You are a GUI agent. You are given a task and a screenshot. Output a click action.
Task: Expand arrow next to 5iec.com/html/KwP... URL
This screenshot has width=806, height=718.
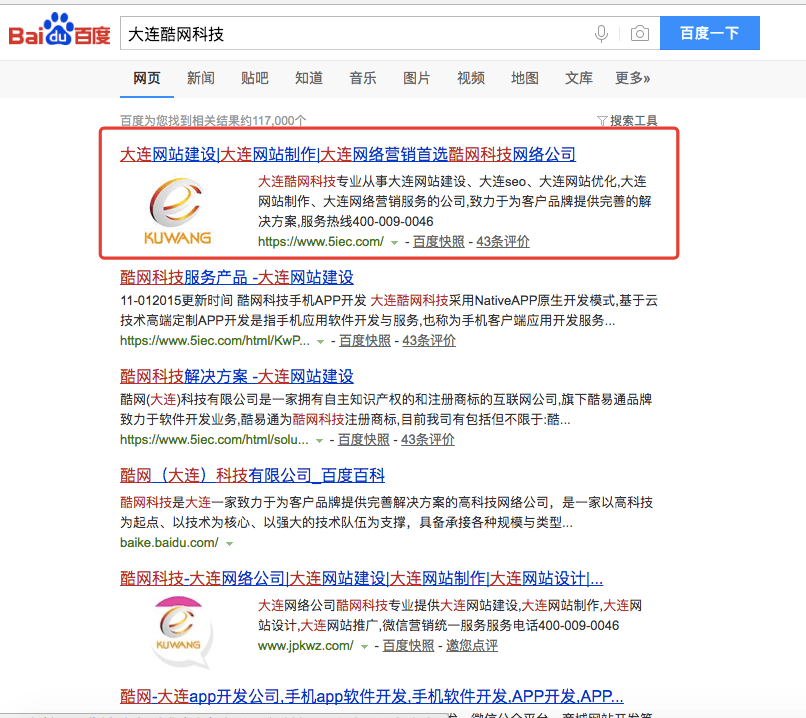pos(320,342)
